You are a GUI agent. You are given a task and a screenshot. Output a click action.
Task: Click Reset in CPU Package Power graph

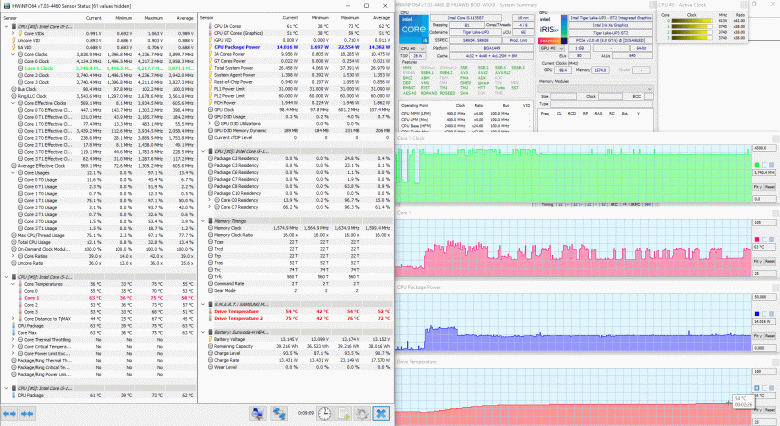click(770, 336)
